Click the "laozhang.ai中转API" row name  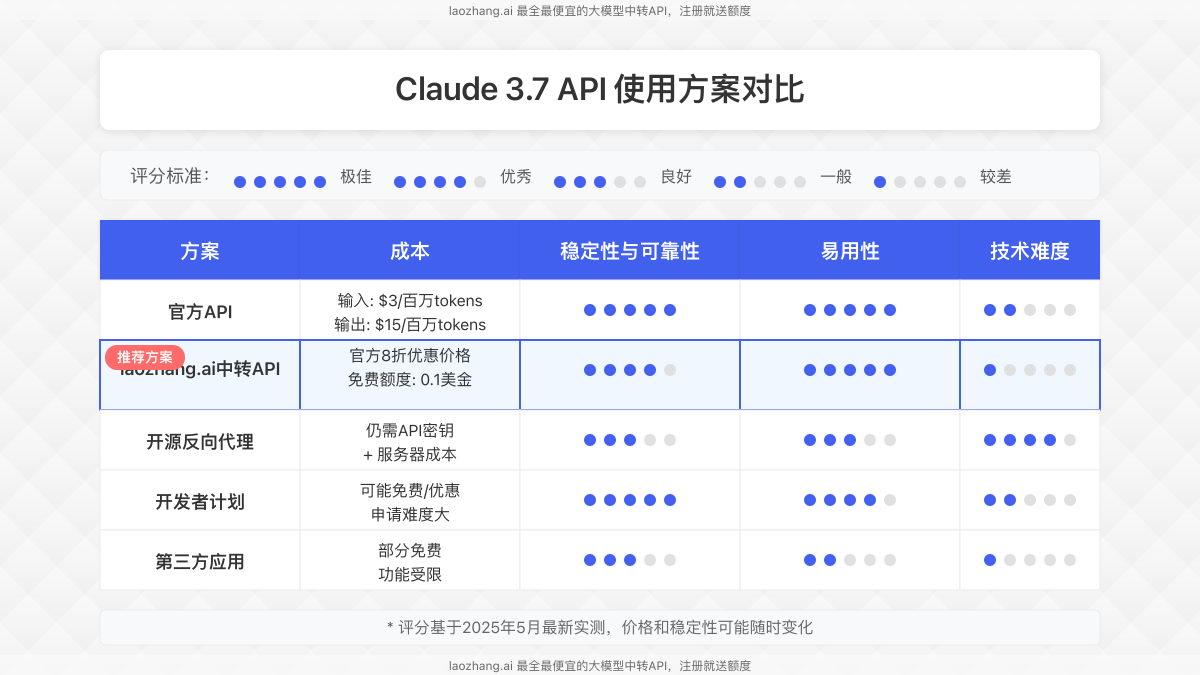(200, 369)
